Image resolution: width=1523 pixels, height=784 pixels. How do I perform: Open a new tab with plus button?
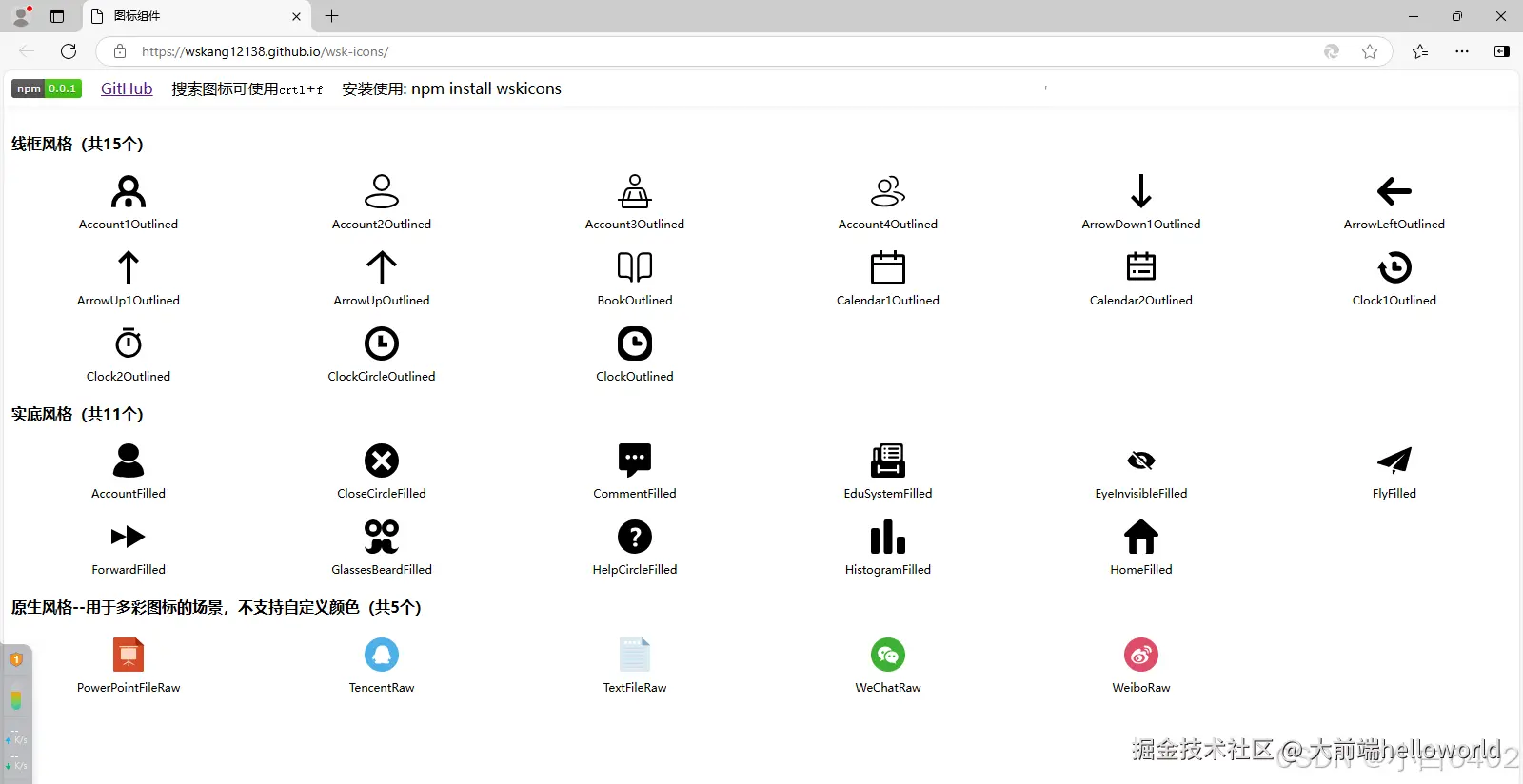click(331, 16)
